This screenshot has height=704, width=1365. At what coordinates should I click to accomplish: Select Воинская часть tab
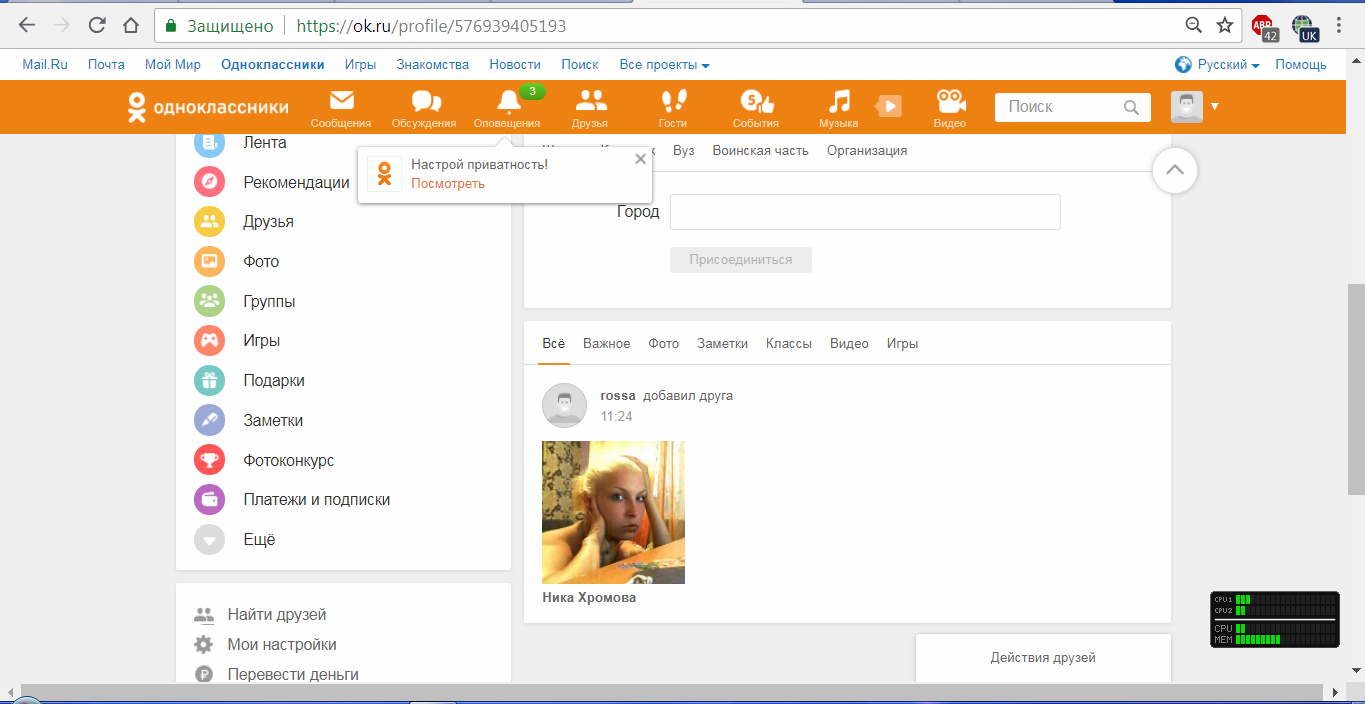point(761,150)
